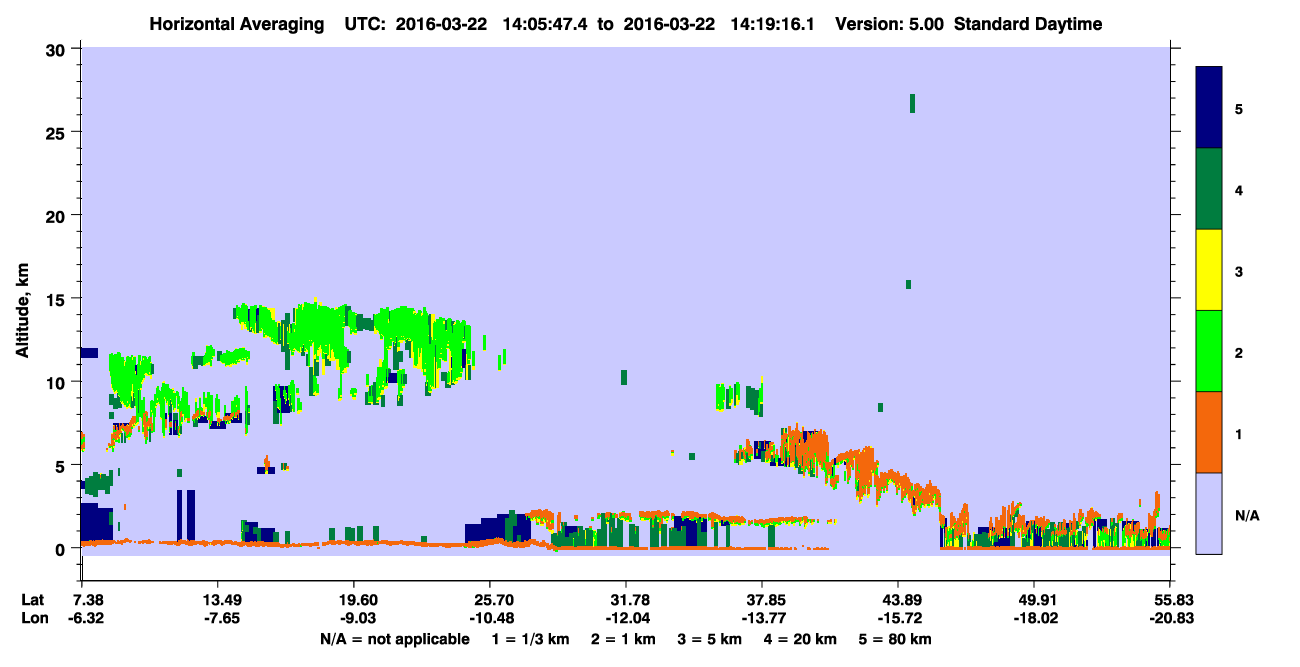Click latitude value '13.49'

[217, 599]
